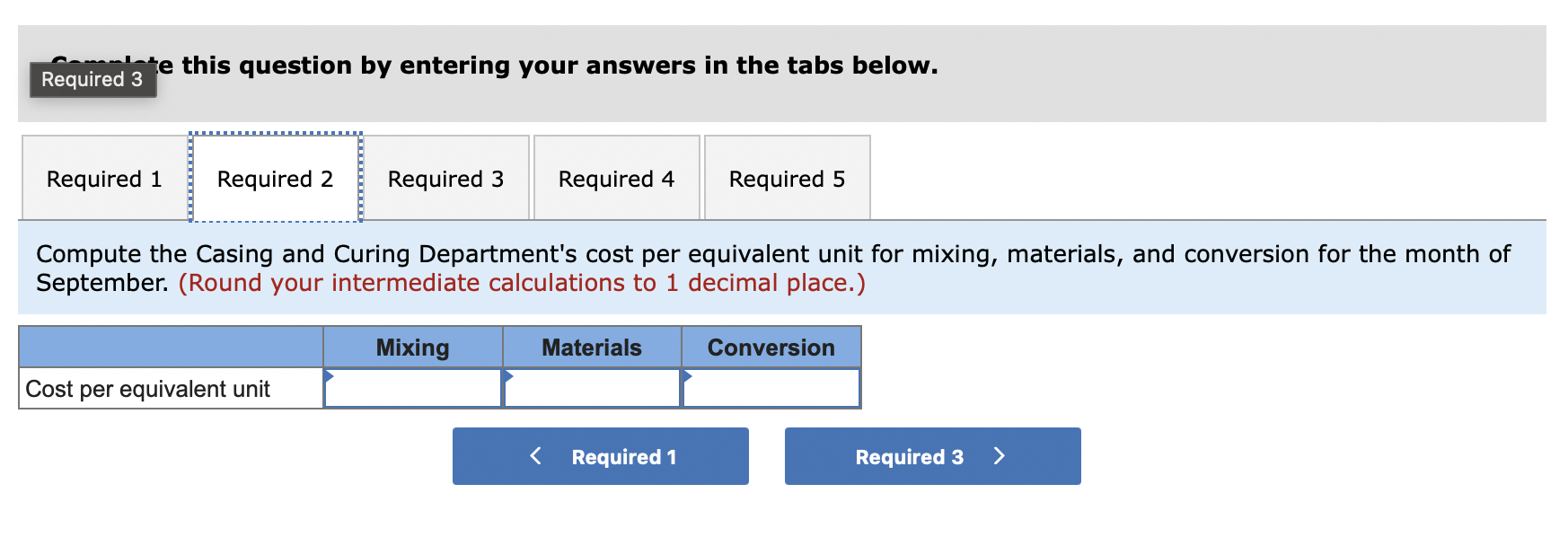Click the Mixing cost input field

point(413,388)
